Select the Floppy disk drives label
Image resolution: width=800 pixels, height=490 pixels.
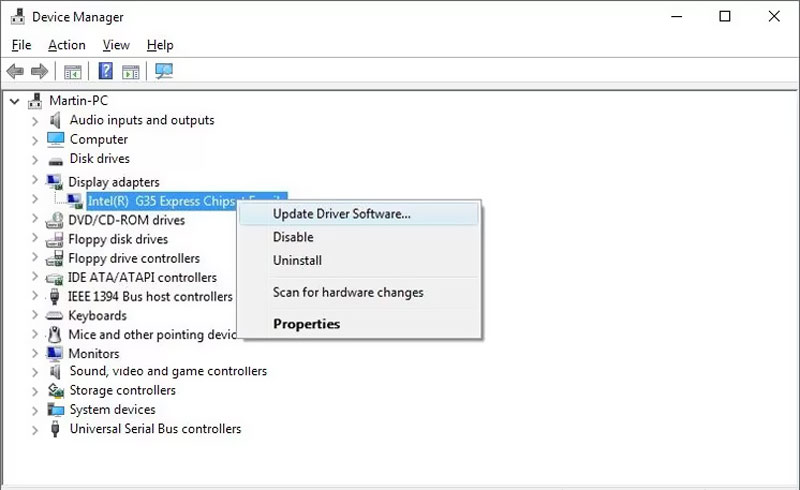click(118, 239)
